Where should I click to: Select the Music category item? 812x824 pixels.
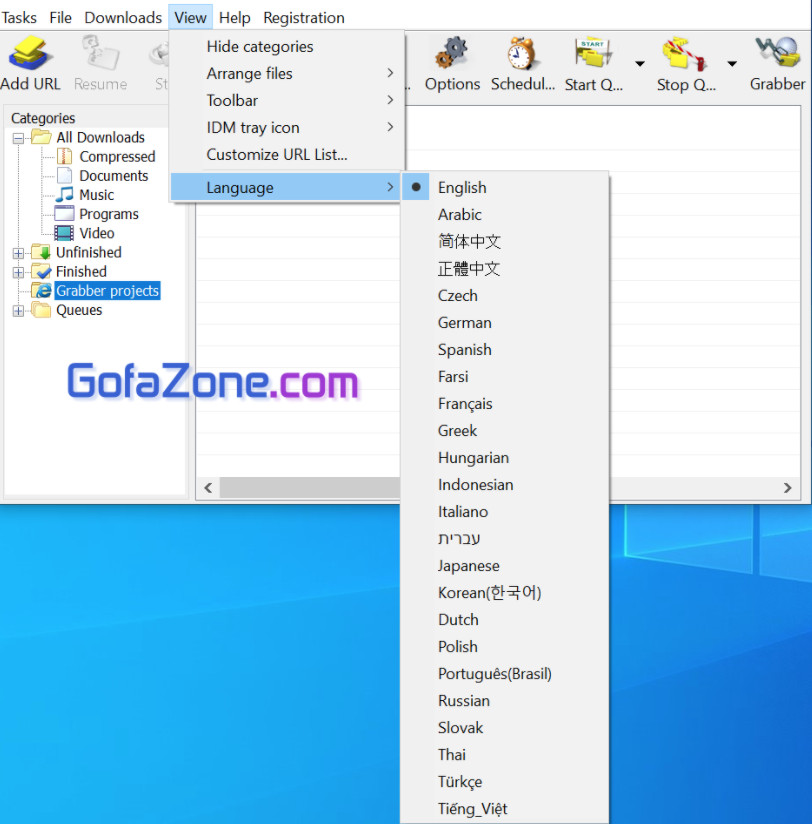point(96,195)
